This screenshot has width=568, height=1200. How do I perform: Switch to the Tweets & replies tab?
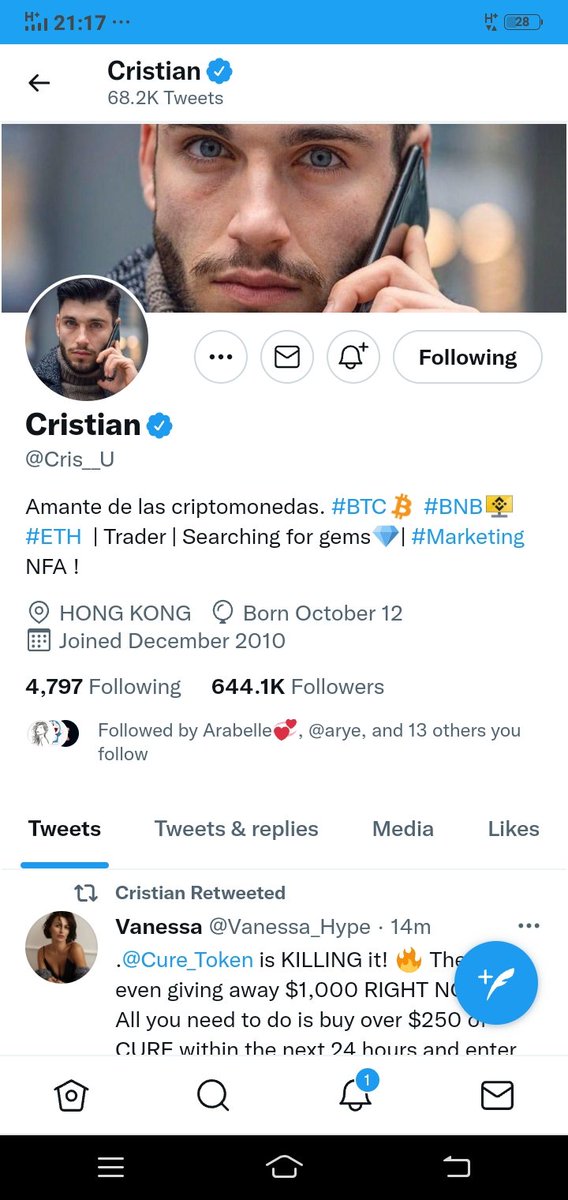click(x=236, y=829)
